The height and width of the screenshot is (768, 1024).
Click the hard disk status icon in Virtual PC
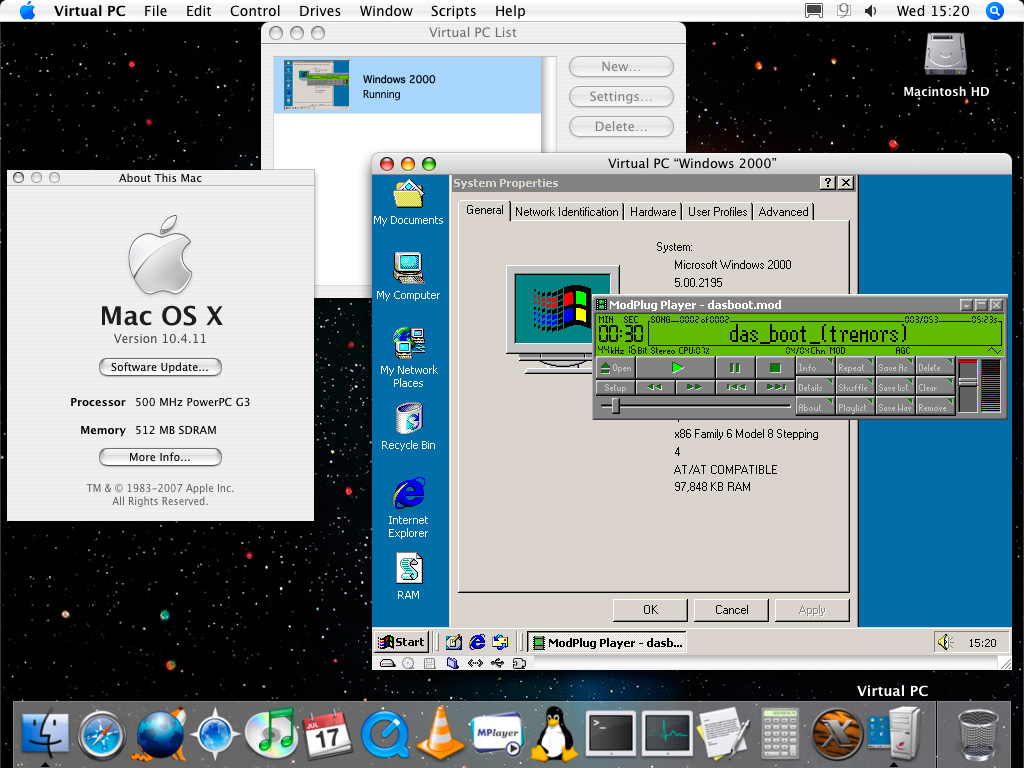(x=387, y=664)
